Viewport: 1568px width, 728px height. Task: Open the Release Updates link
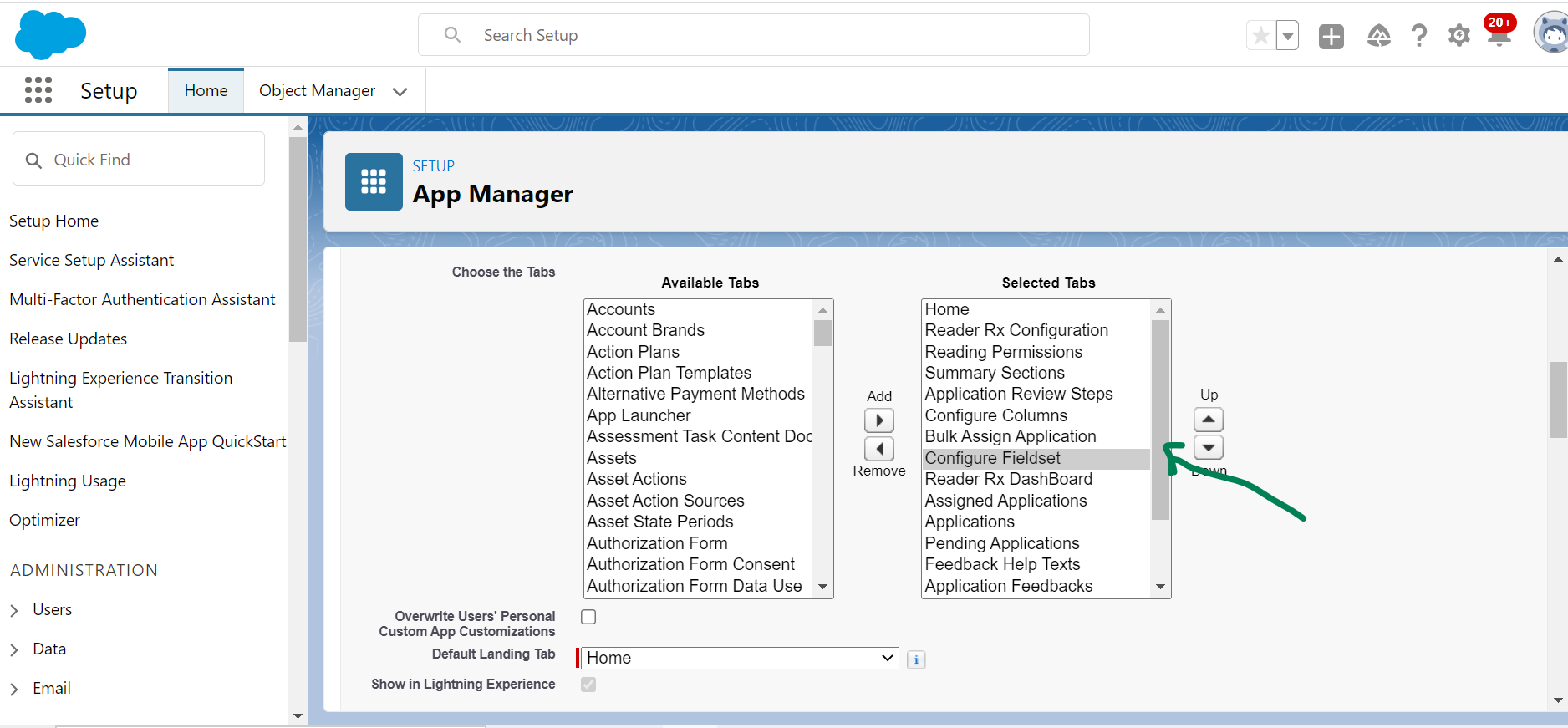point(69,339)
